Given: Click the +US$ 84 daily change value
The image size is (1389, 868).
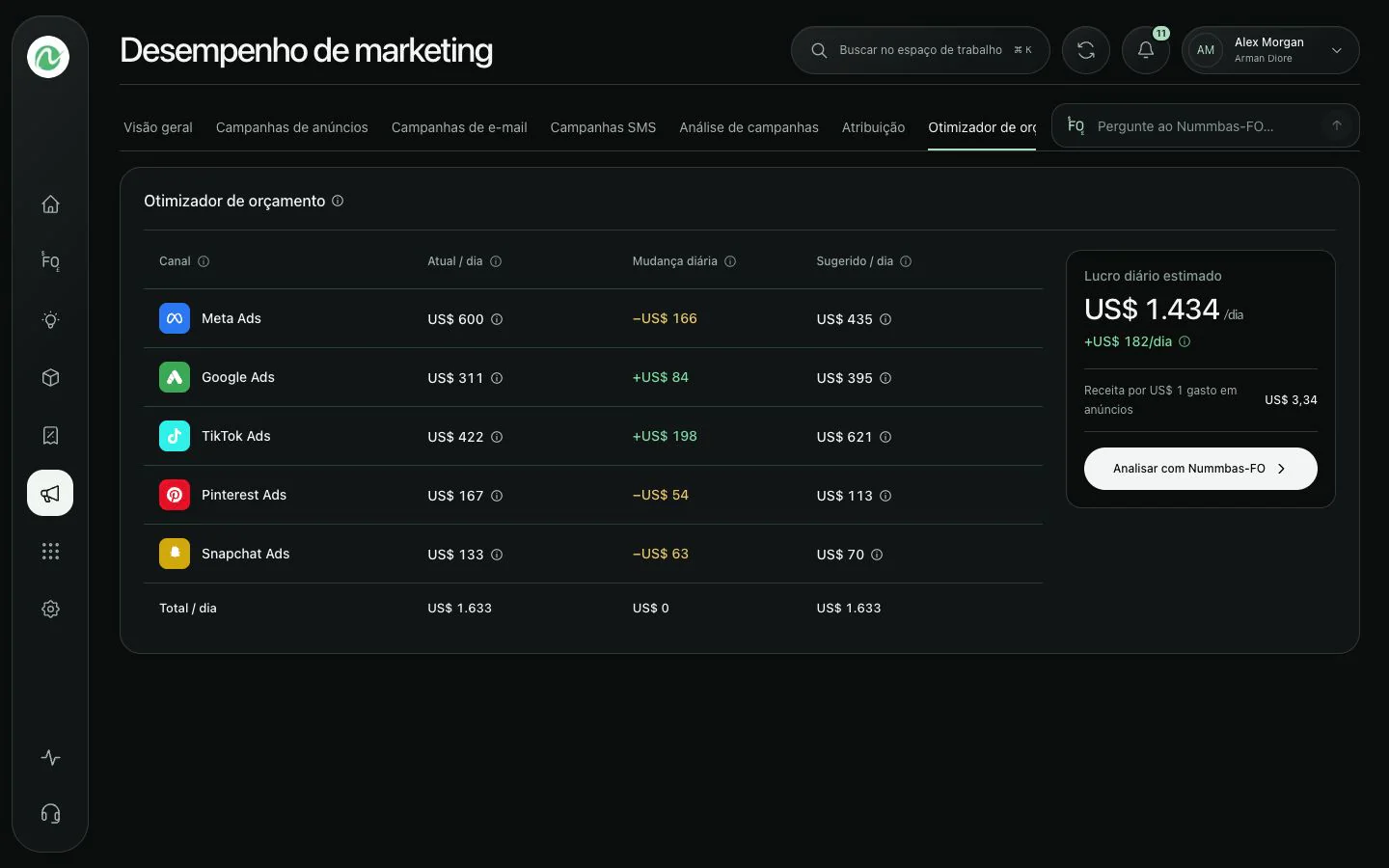Looking at the screenshot, I should coord(661,377).
